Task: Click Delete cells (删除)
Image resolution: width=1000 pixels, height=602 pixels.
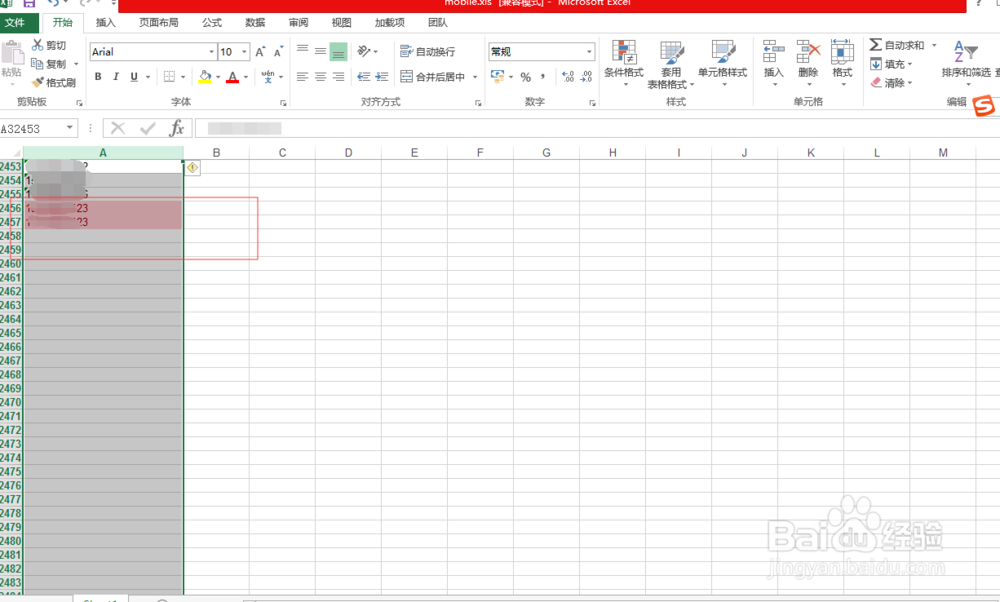Action: pos(808,63)
